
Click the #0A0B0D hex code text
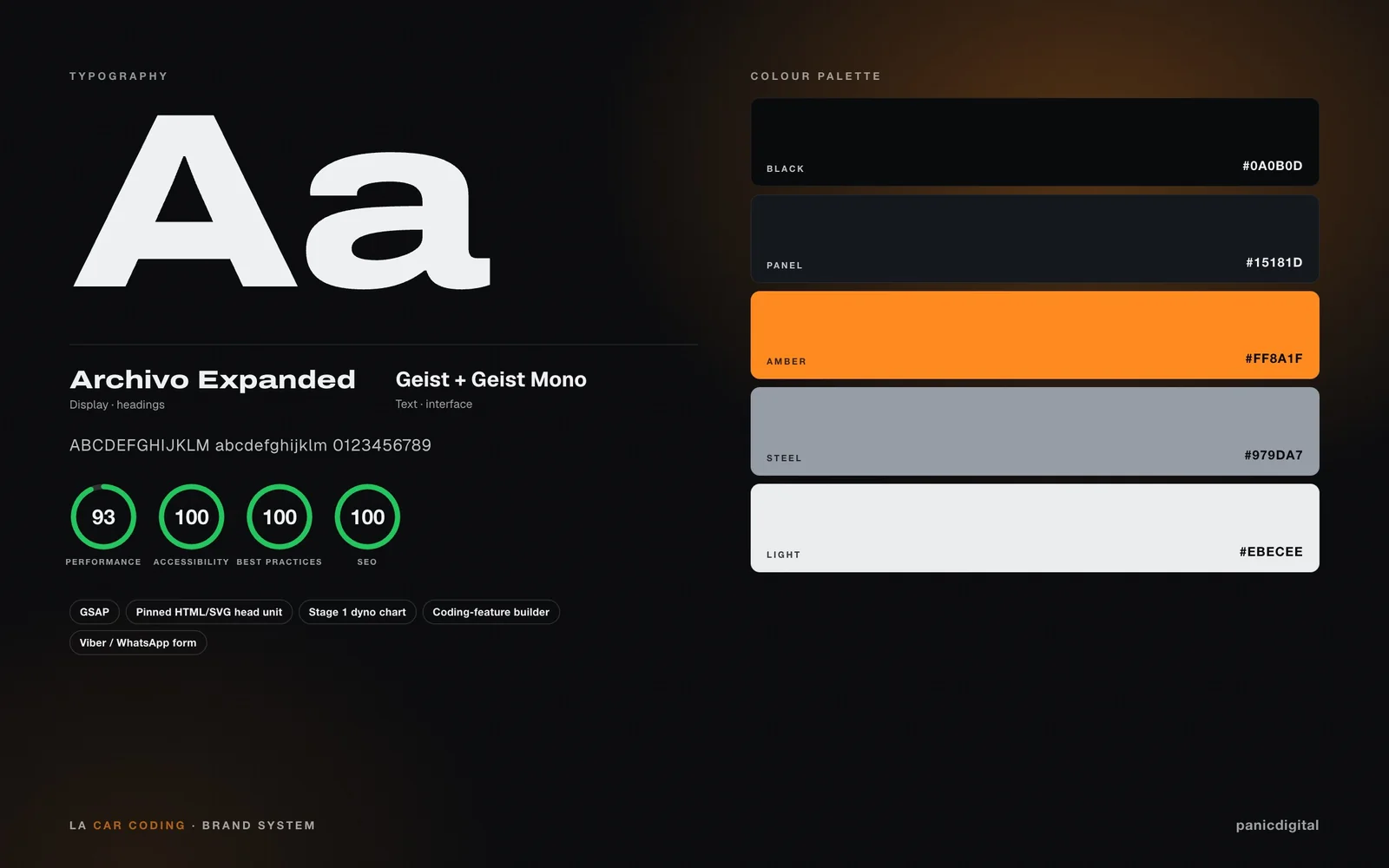point(1272,166)
